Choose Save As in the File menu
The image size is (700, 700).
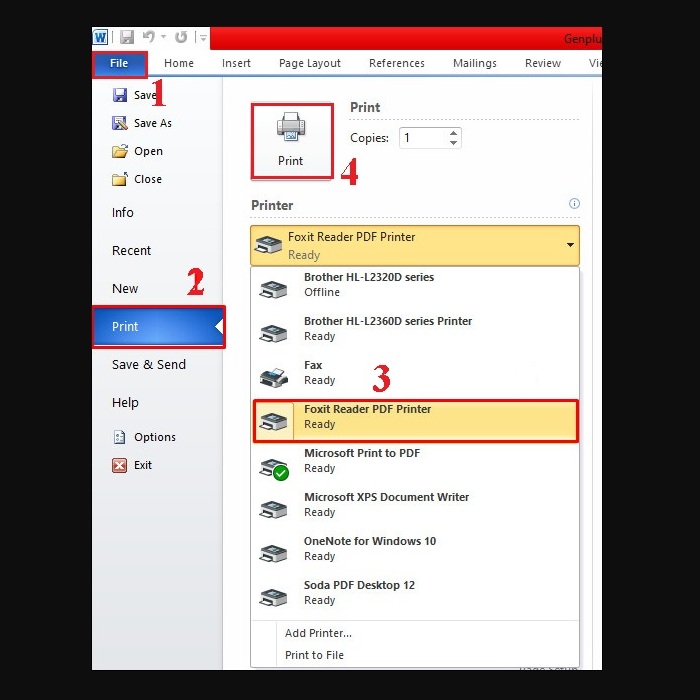[x=142, y=123]
